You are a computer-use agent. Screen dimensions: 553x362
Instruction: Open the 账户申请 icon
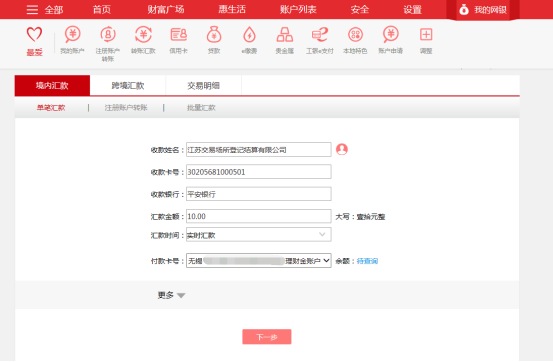391,35
